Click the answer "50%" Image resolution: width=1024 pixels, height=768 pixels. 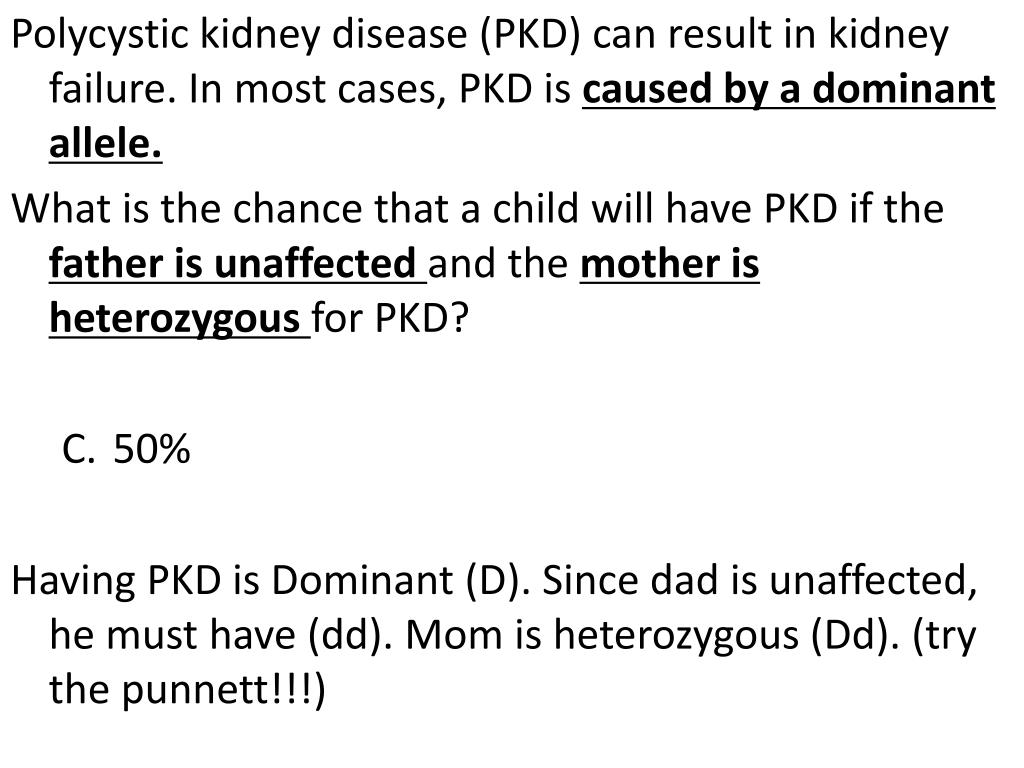coord(152,449)
